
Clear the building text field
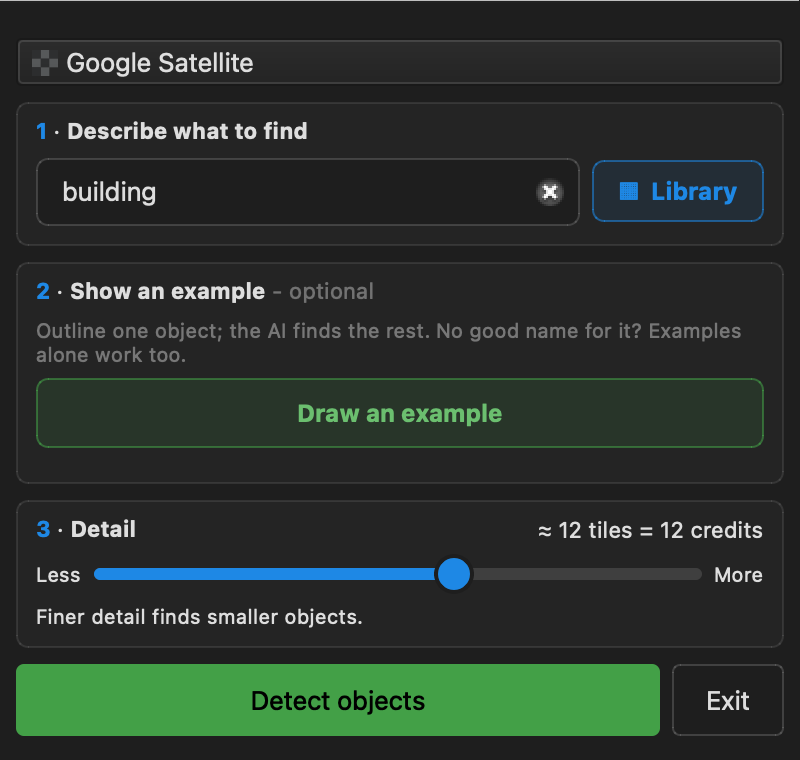(x=549, y=192)
